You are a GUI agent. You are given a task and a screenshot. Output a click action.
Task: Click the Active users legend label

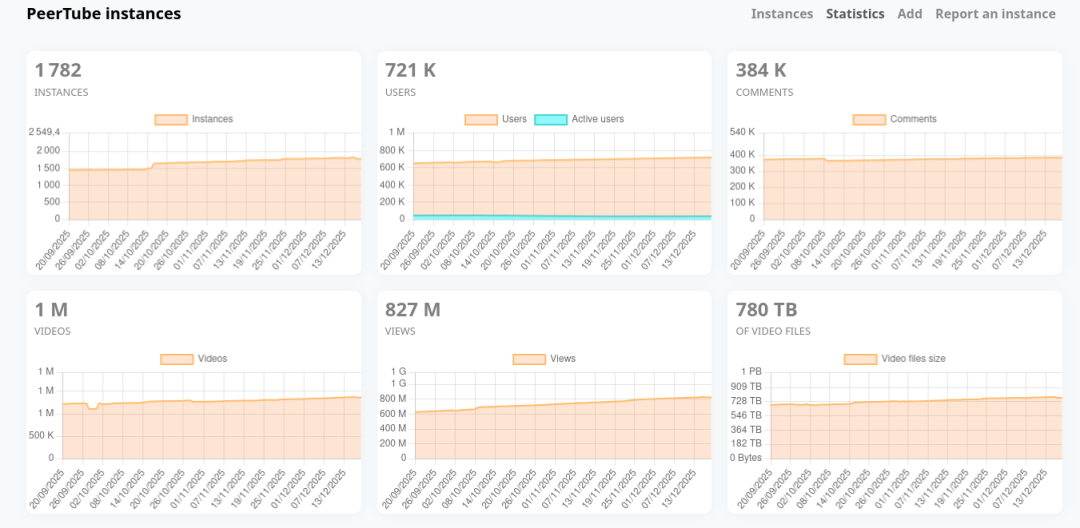597,120
